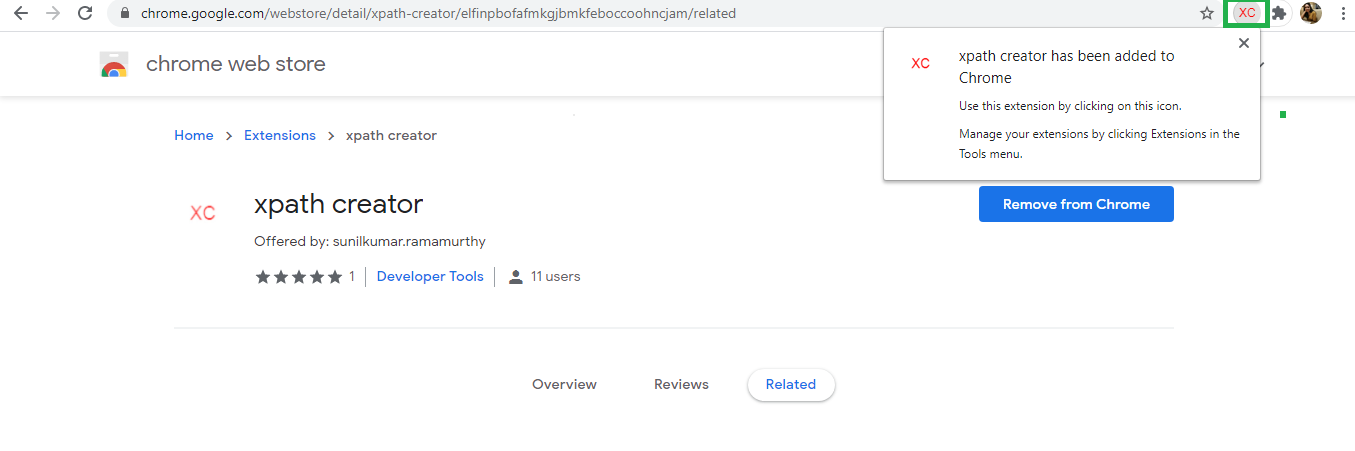Viewport: 1355px width, 451px height.
Task: Bookmark this page with the star icon
Action: point(1207,13)
